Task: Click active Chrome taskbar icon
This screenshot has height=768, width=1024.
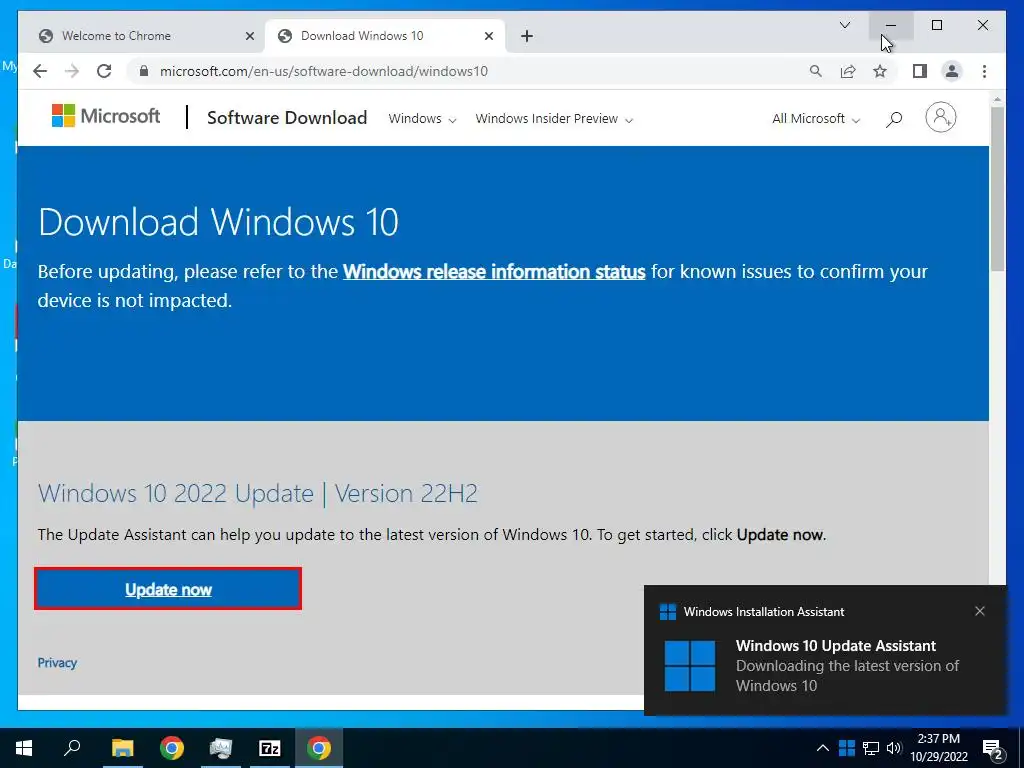Action: pos(319,748)
